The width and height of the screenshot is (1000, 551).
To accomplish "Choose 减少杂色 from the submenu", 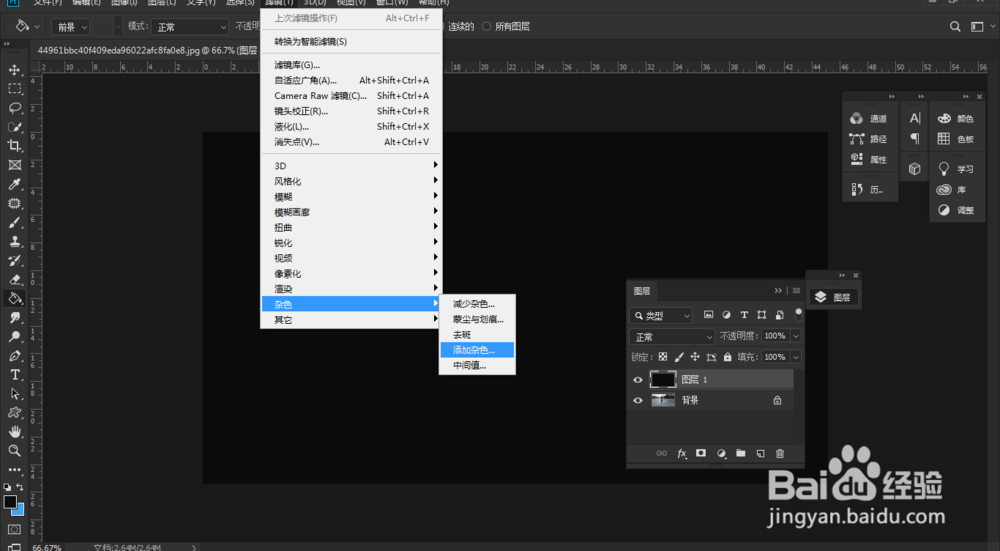I will [x=477, y=304].
